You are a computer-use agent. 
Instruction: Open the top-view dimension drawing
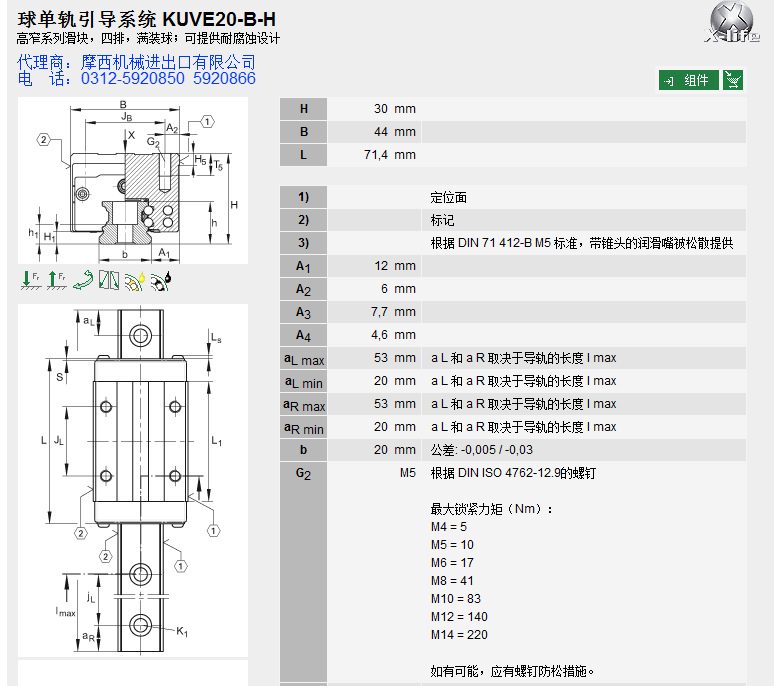132,478
